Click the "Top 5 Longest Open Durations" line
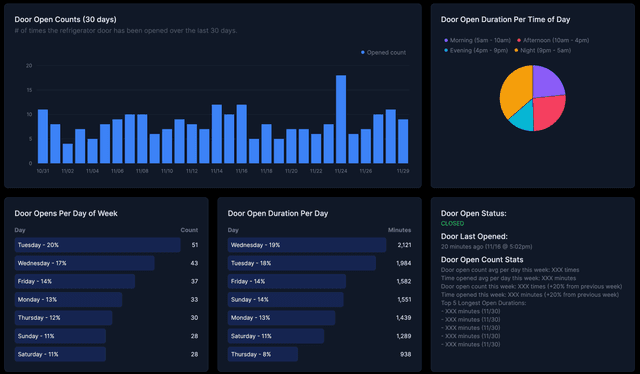Image resolution: width=640 pixels, height=374 pixels. (483, 303)
